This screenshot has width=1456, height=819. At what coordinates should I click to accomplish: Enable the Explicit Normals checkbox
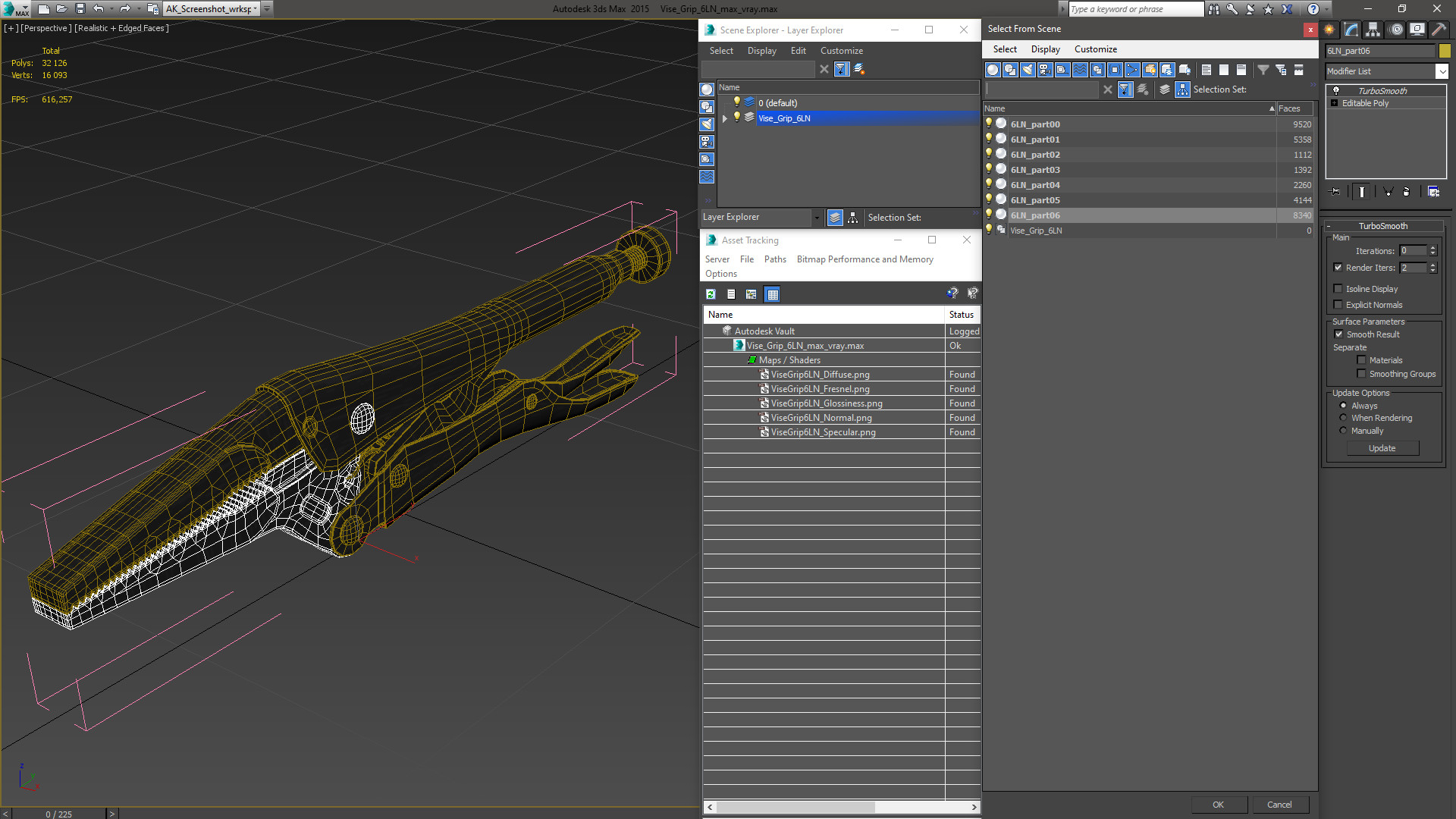click(x=1338, y=305)
